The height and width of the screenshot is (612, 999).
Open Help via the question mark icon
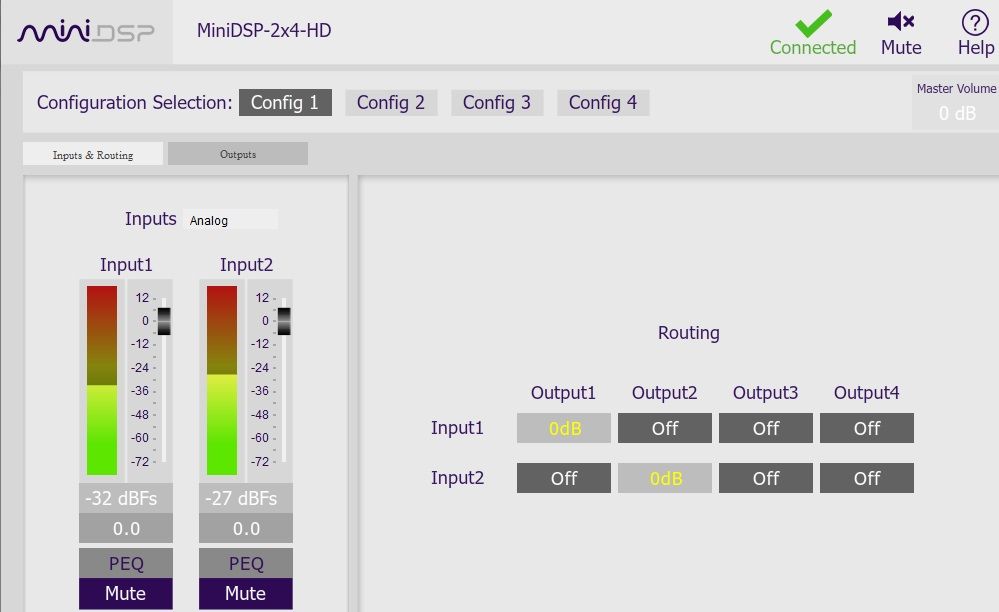tap(975, 22)
